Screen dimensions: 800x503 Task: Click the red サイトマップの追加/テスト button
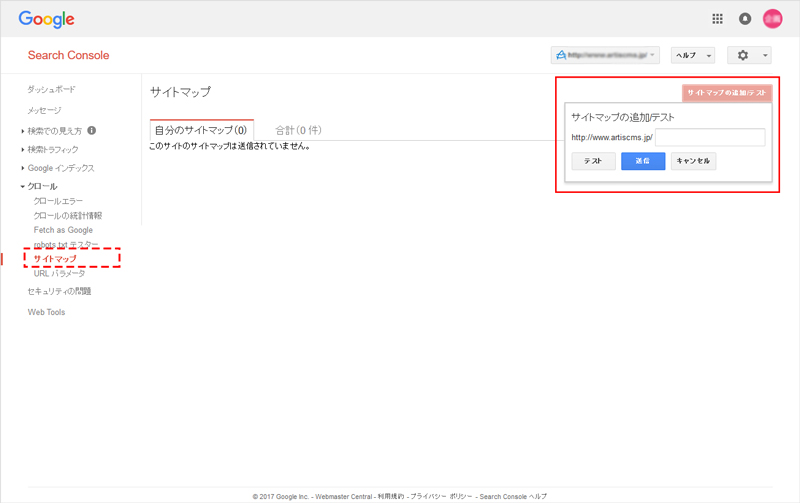[727, 93]
